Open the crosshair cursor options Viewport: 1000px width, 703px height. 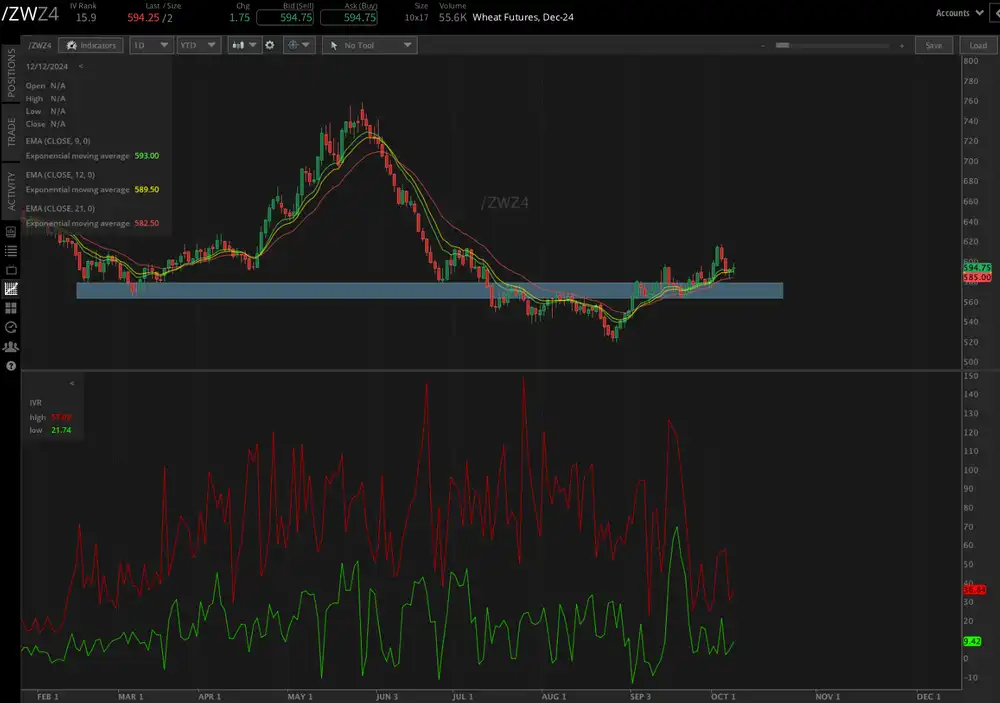click(x=298, y=45)
